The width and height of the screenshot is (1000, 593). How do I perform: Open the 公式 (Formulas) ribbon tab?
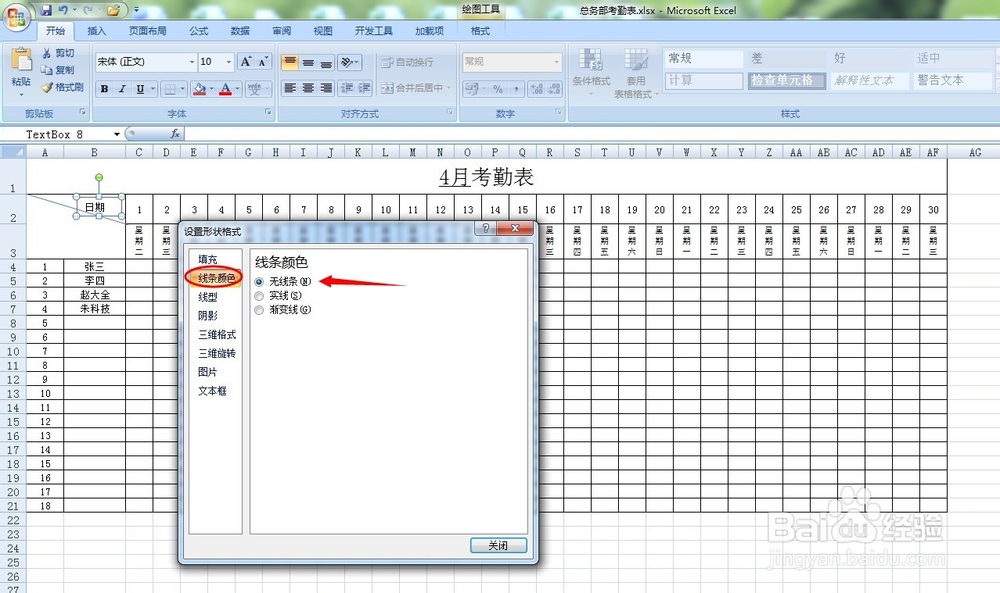pos(198,31)
